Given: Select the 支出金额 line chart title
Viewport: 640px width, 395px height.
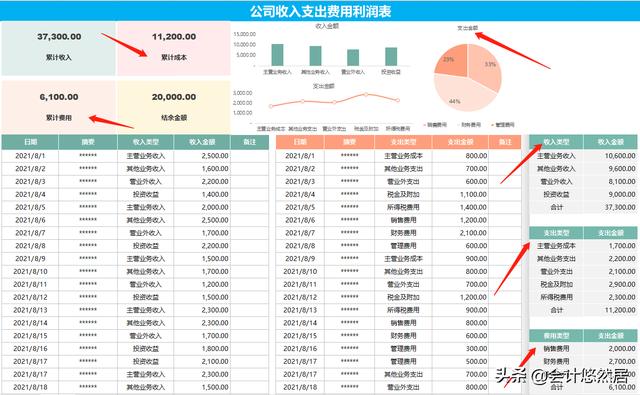Looking at the screenshot, I should tap(324, 86).
